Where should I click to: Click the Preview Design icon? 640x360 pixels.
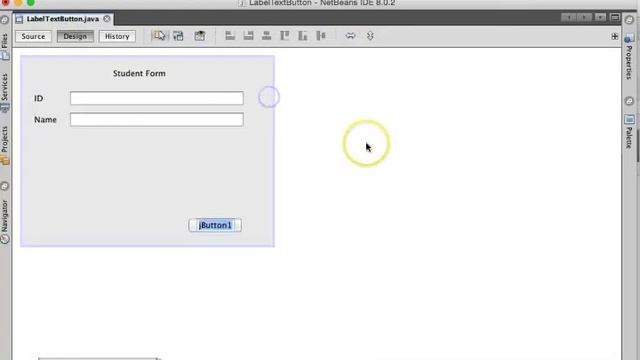[x=200, y=36]
